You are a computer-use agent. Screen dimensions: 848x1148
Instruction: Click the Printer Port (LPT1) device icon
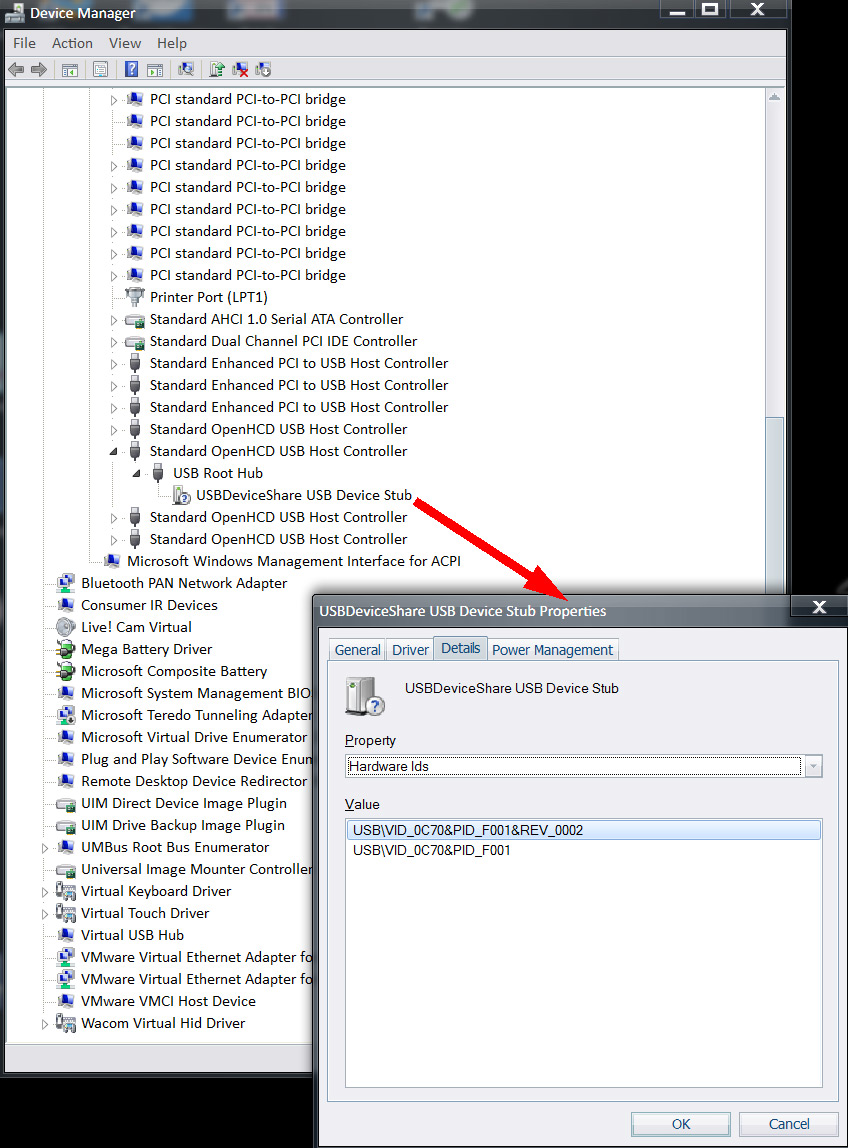135,297
